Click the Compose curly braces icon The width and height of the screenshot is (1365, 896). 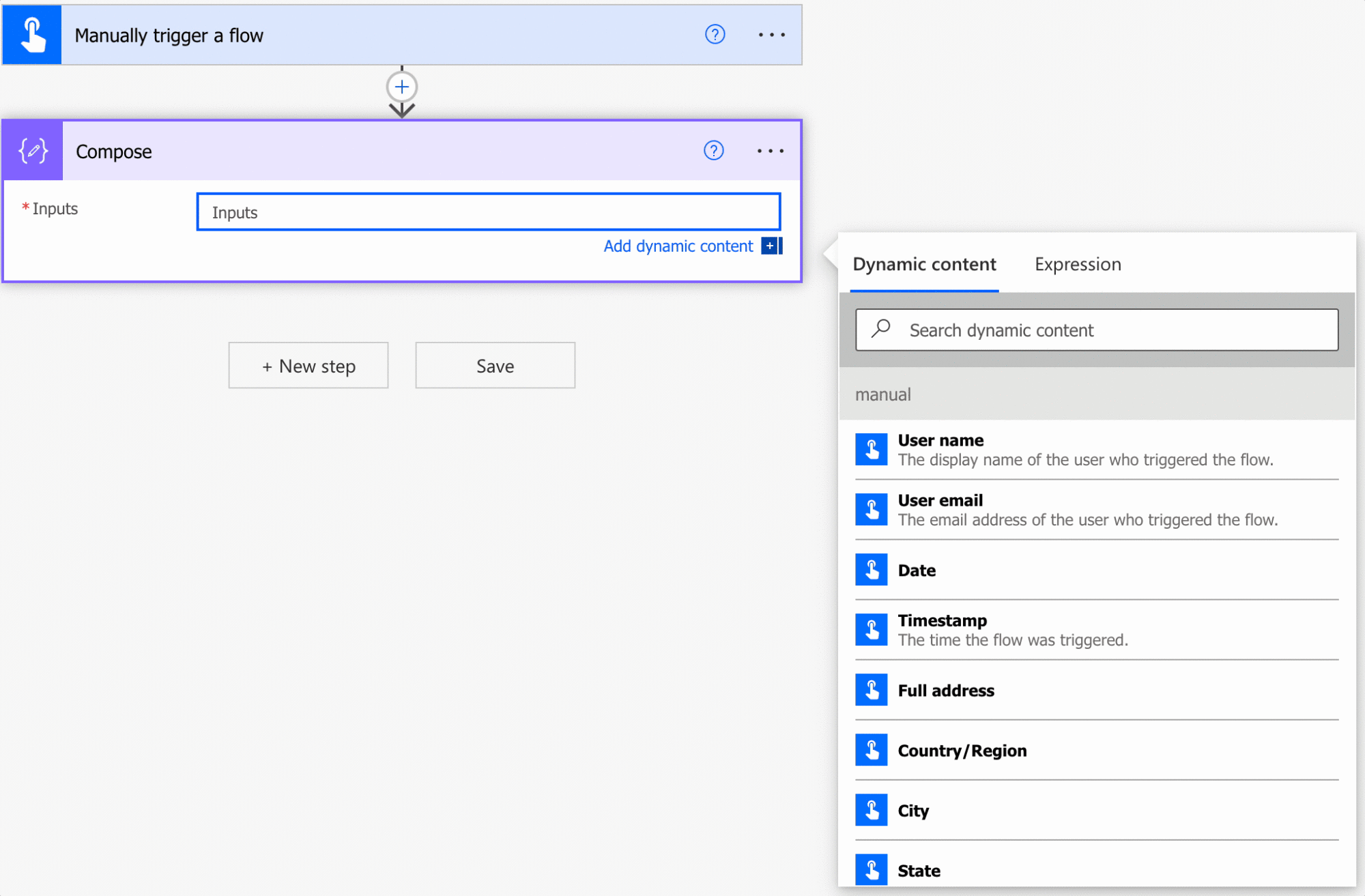(x=33, y=151)
